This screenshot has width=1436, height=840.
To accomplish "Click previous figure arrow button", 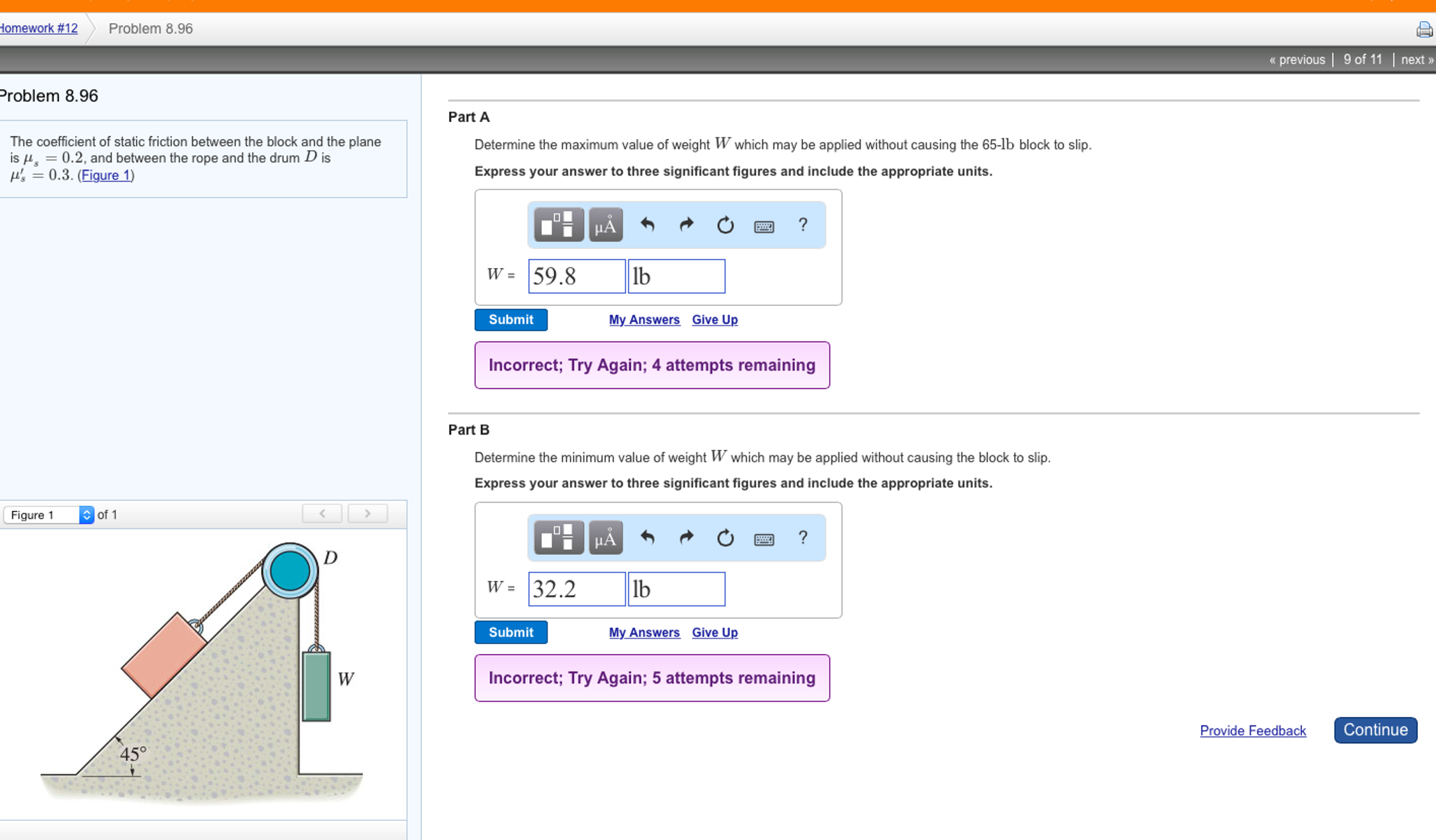I will point(322,514).
